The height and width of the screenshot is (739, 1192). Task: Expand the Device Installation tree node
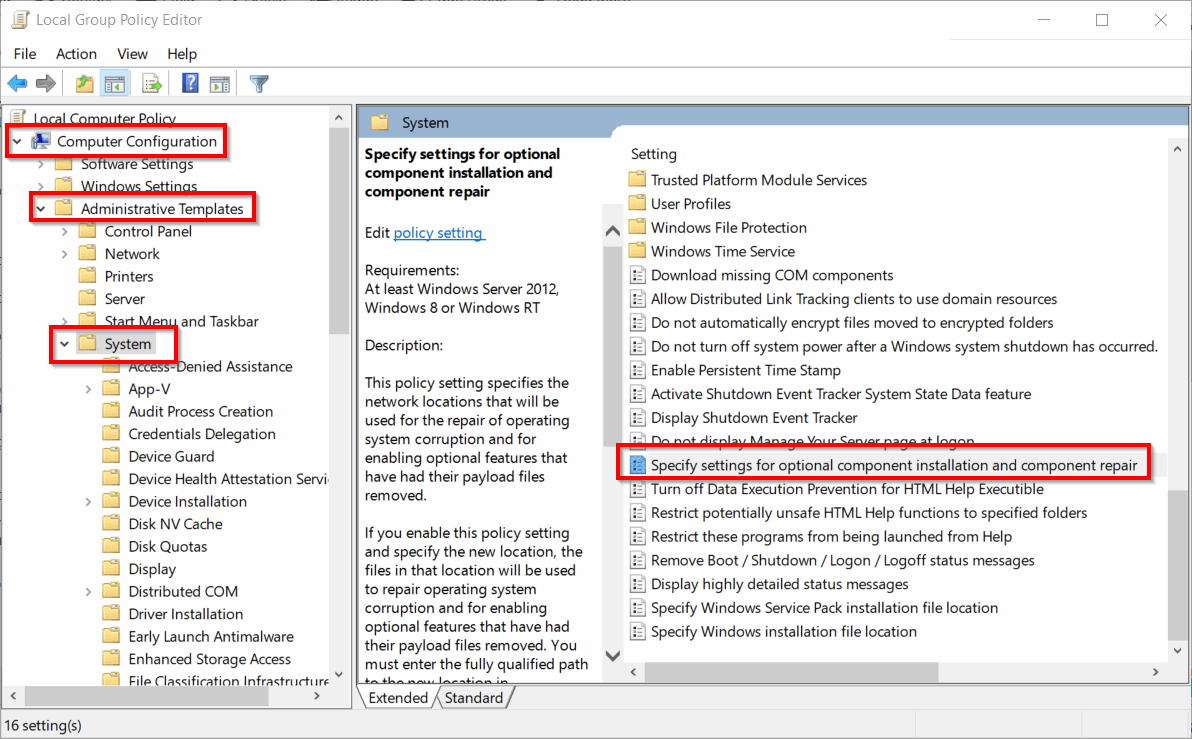click(88, 502)
